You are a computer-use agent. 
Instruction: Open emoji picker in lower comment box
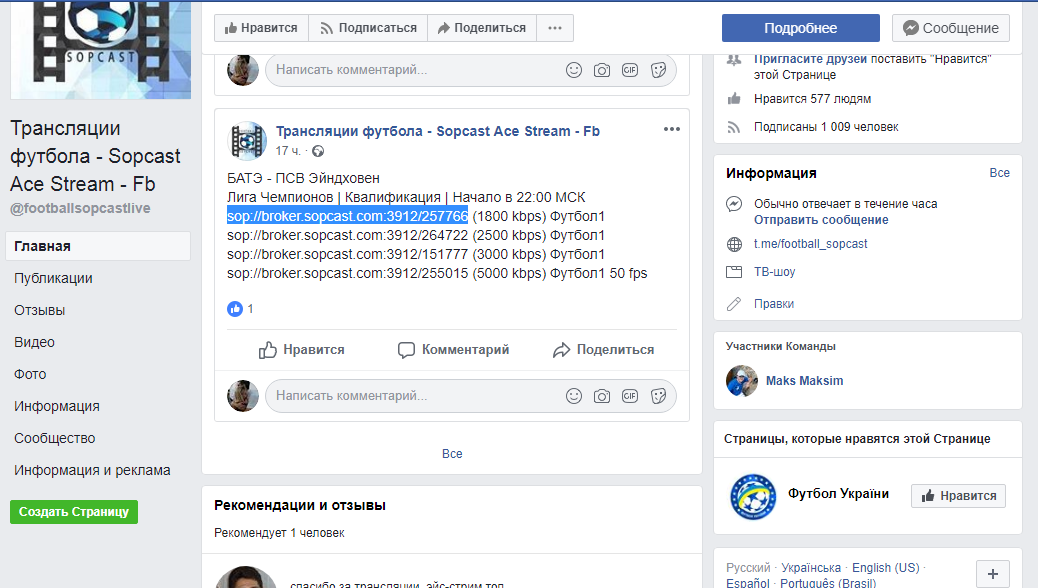[x=574, y=396]
